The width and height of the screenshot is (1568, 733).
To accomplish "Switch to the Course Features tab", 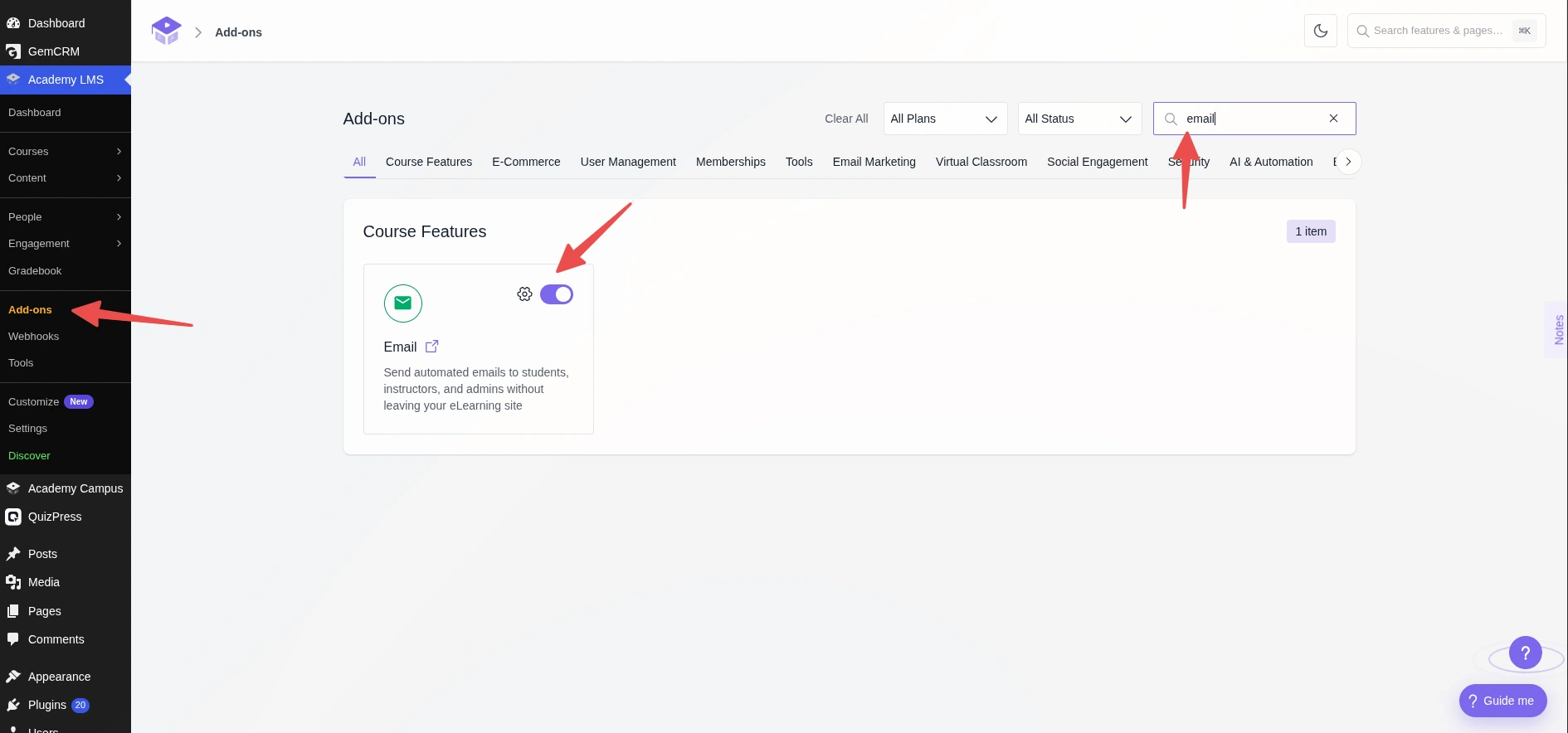I will 429,162.
